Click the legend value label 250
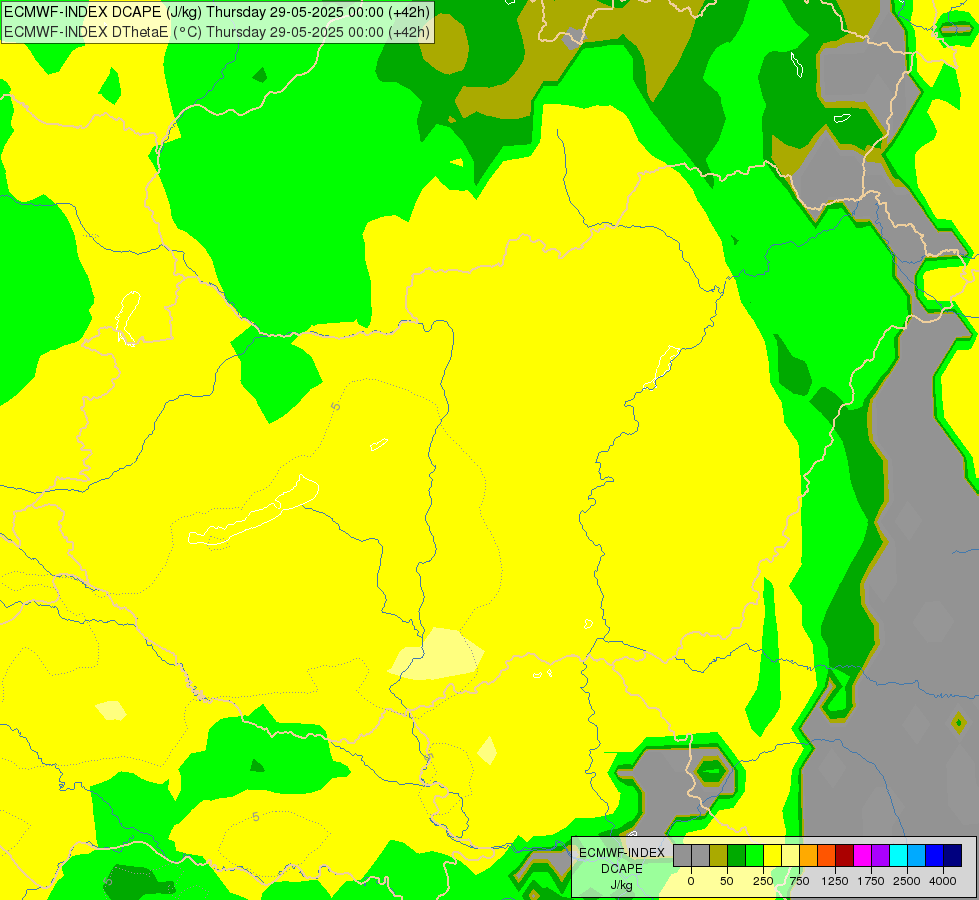Screen dimensions: 979x900 click(763, 881)
